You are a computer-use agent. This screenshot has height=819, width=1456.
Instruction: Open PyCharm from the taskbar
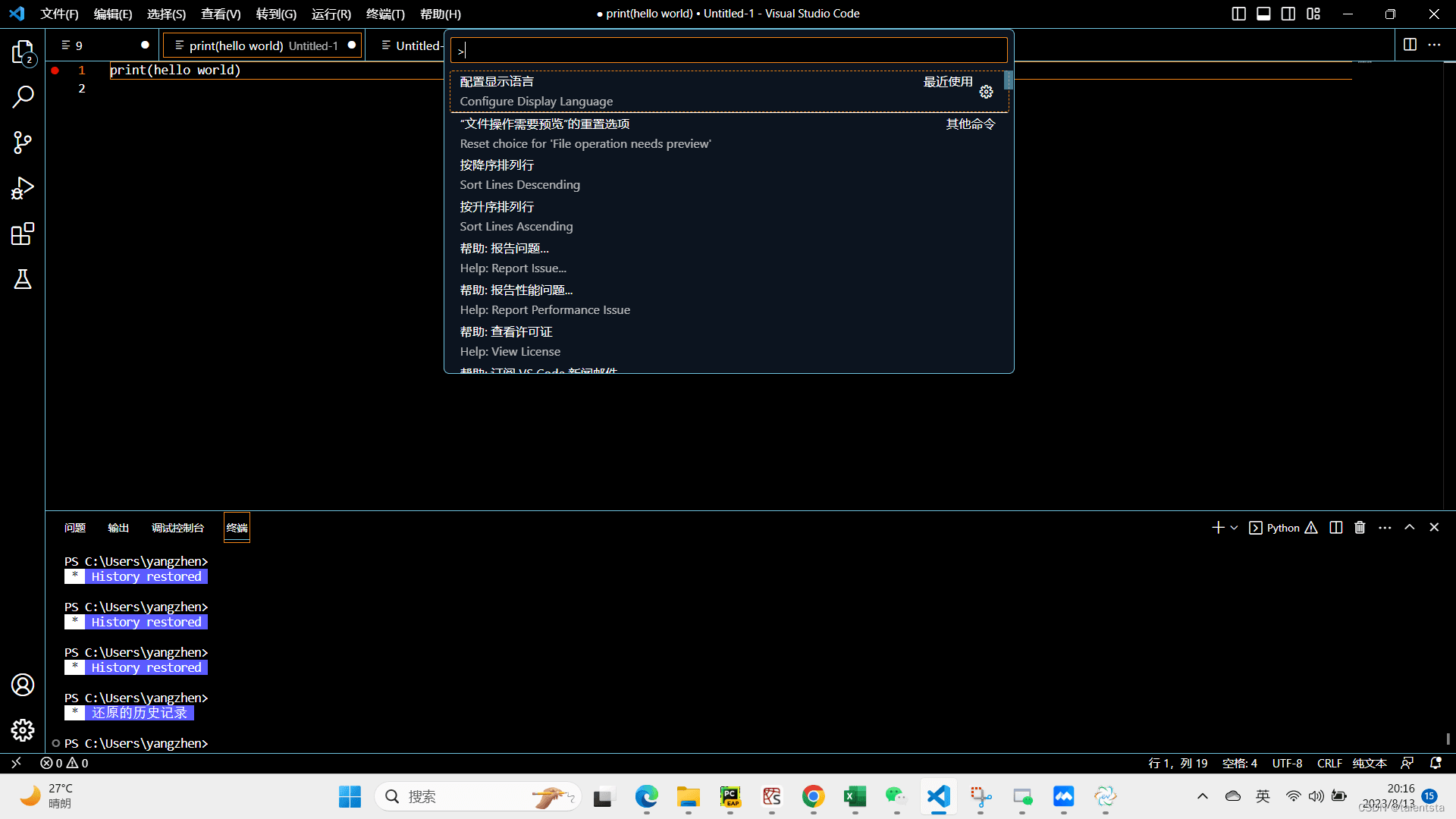coord(730,796)
